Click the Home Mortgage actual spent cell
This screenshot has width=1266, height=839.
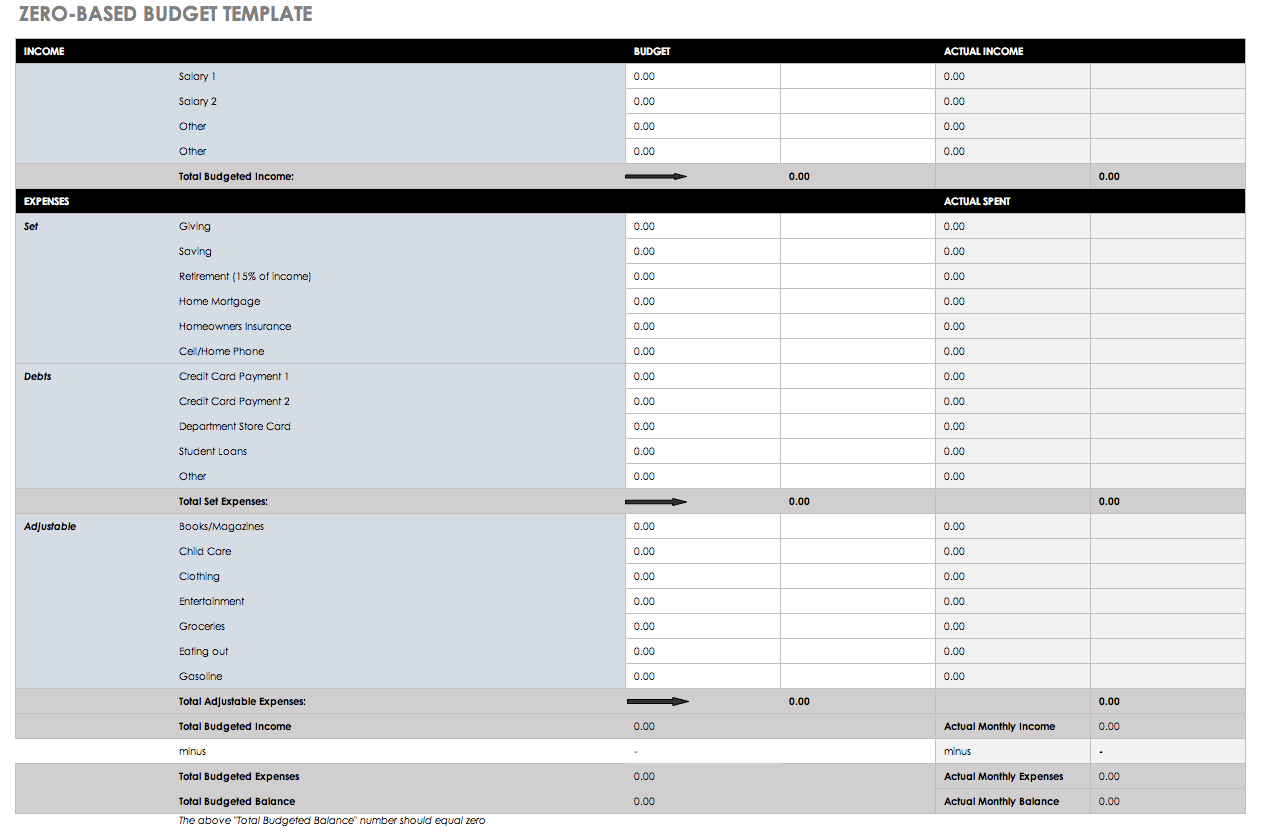1012,301
